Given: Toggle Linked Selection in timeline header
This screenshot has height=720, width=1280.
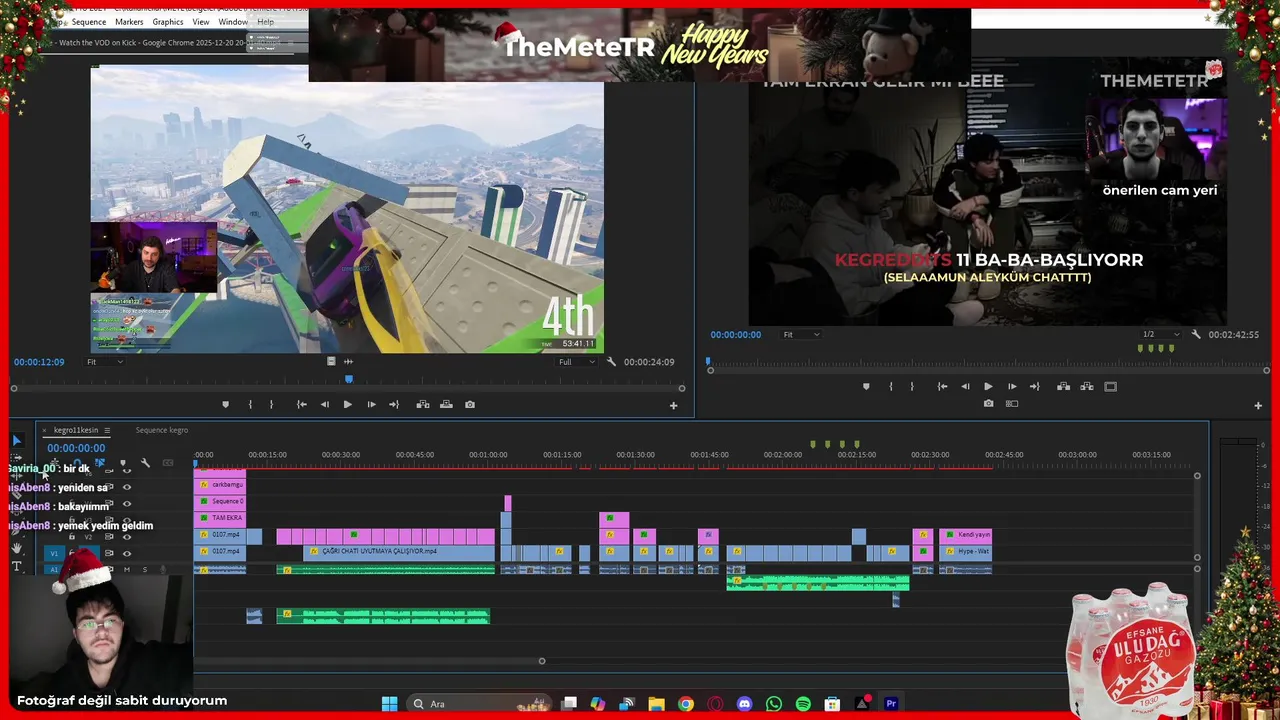Looking at the screenshot, I should [x=100, y=463].
